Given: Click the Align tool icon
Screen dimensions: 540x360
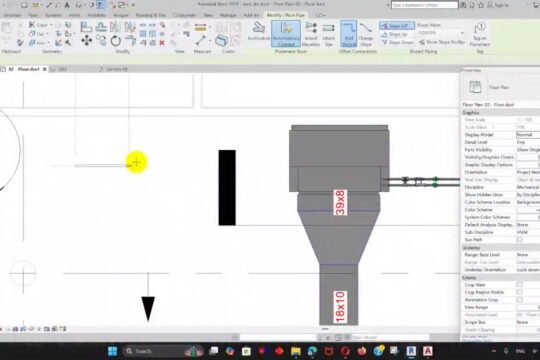Looking at the screenshot, I should pyautogui.click(x=86, y=27).
